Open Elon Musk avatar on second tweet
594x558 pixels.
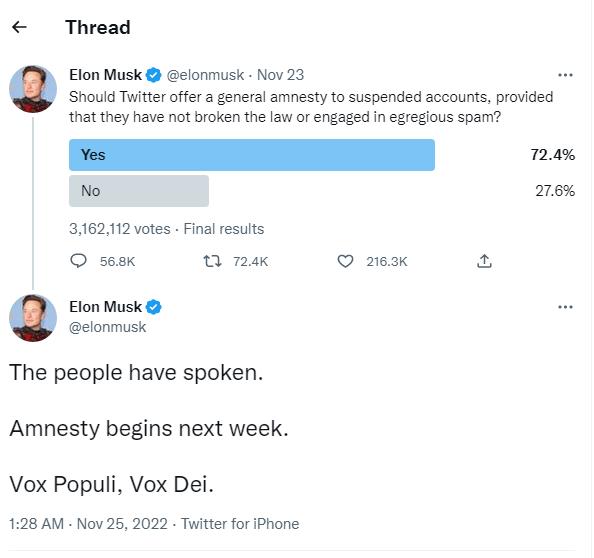[x=33, y=318]
